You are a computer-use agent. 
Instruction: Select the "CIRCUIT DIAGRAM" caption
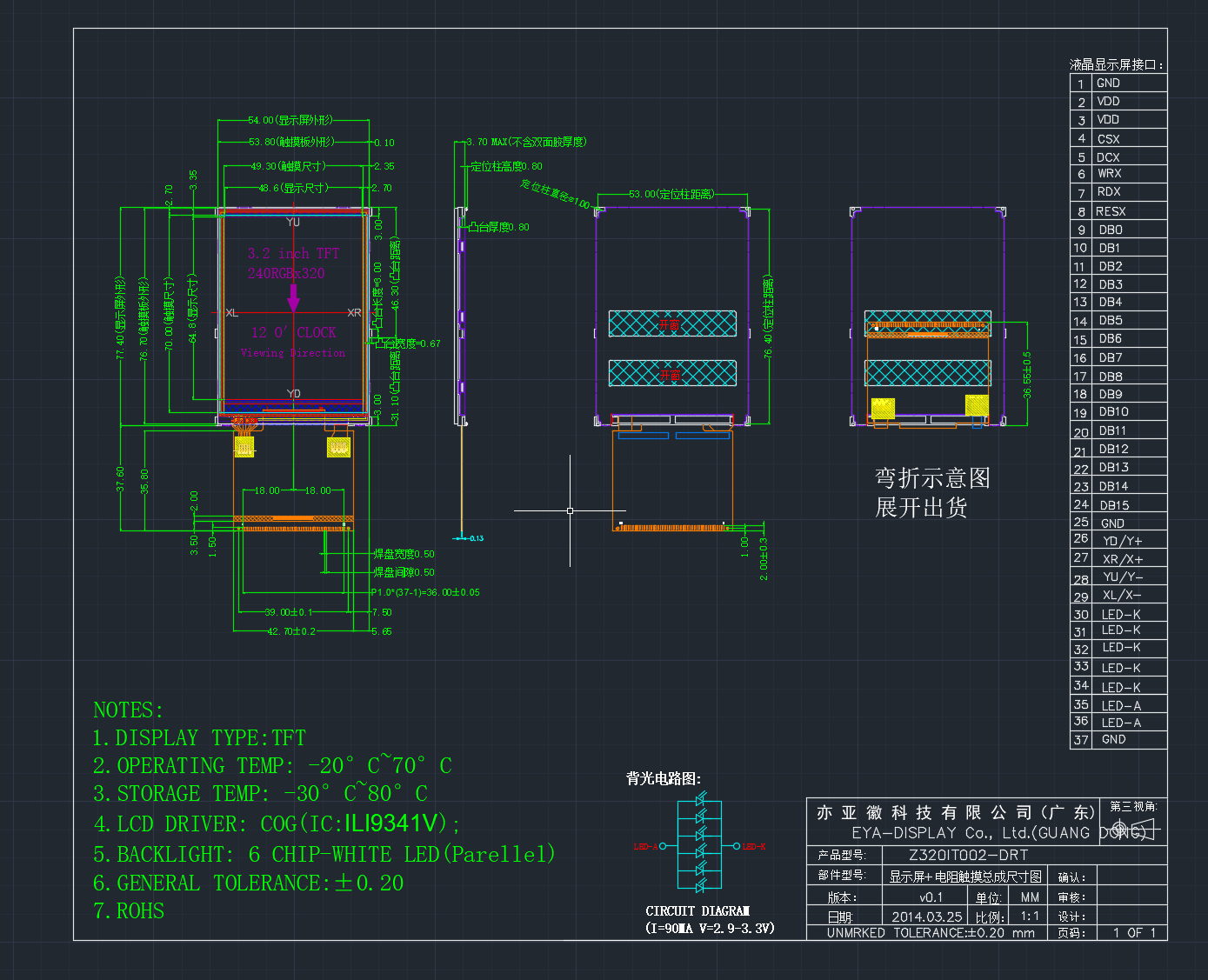pyautogui.click(x=697, y=911)
